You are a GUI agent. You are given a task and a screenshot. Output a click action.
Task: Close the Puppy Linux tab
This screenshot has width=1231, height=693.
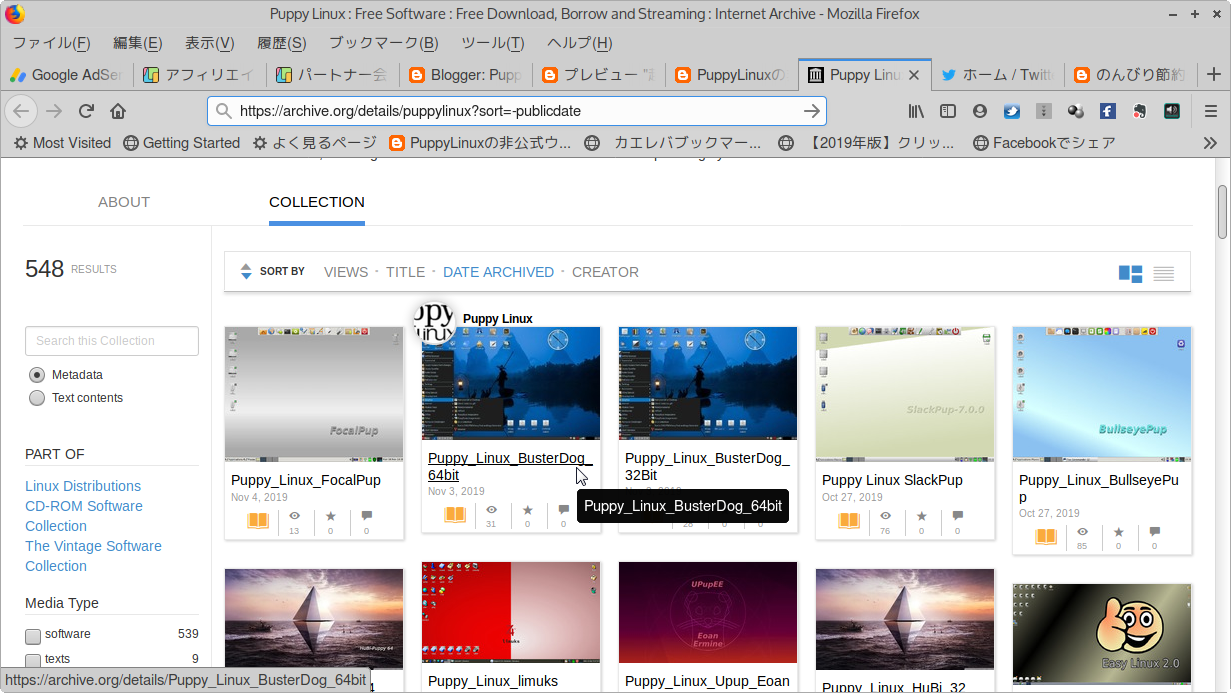[x=916, y=75]
